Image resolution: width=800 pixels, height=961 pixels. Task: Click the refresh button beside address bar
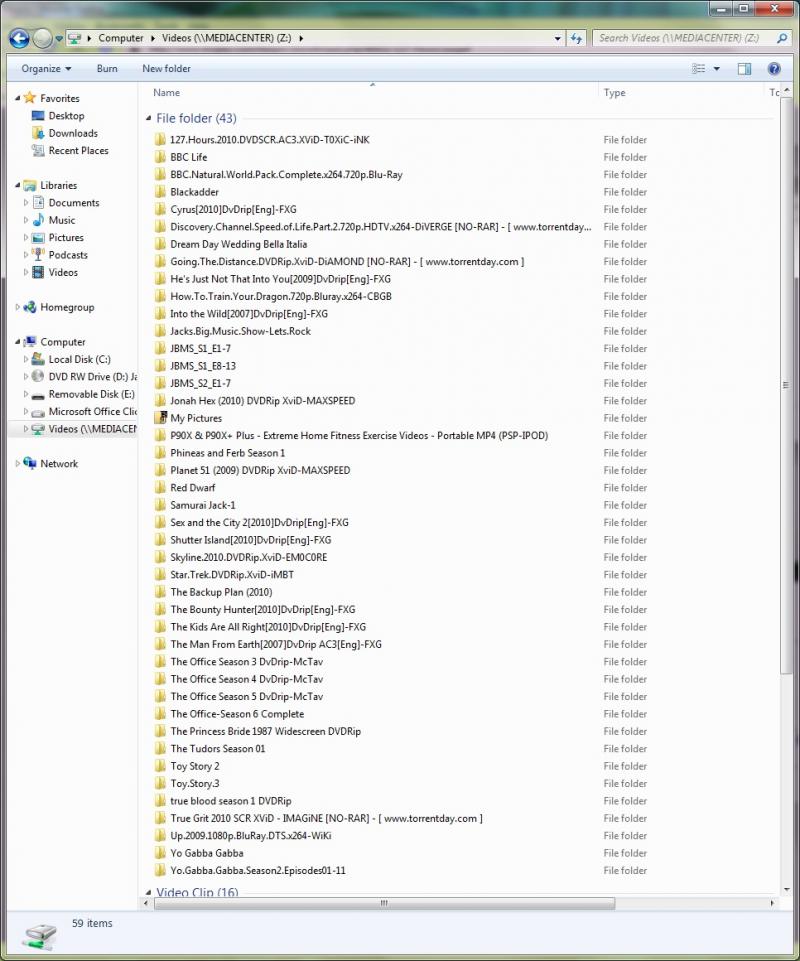point(576,38)
